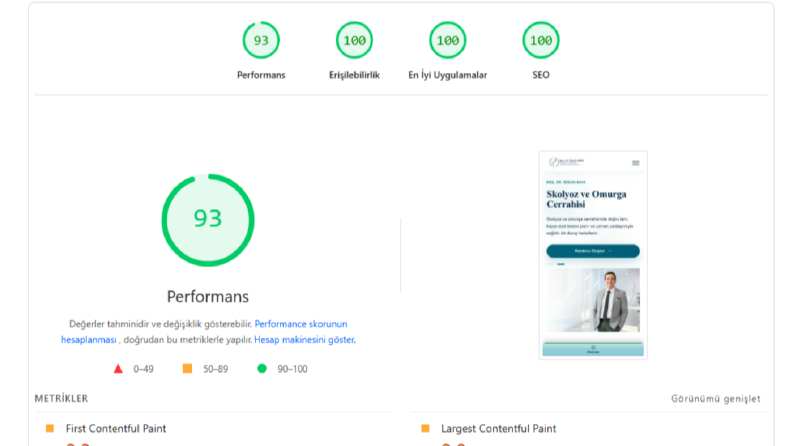This screenshot has width=793, height=446.
Task: Click the page screenshot thumbnail
Action: pyautogui.click(x=593, y=255)
